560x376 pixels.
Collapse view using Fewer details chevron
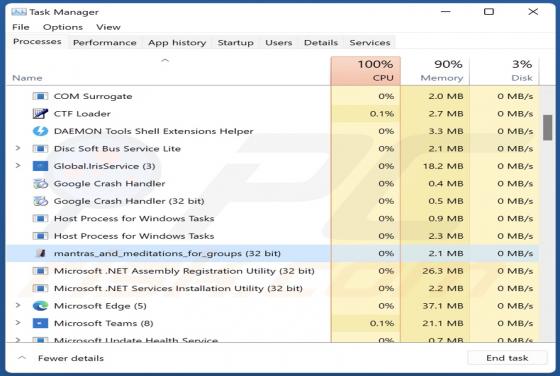pyautogui.click(x=22, y=358)
